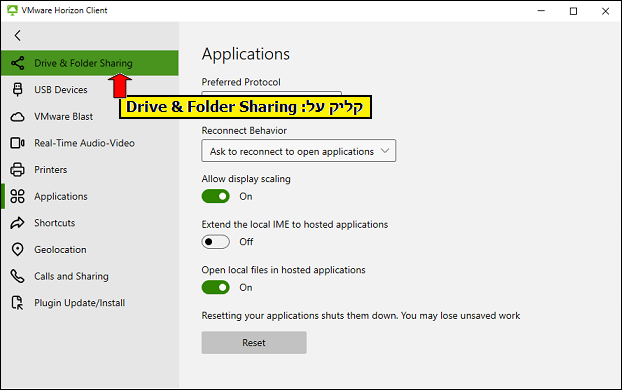Click the USB Devices plug icon
Viewport: 623px width, 392px height.
(17, 90)
